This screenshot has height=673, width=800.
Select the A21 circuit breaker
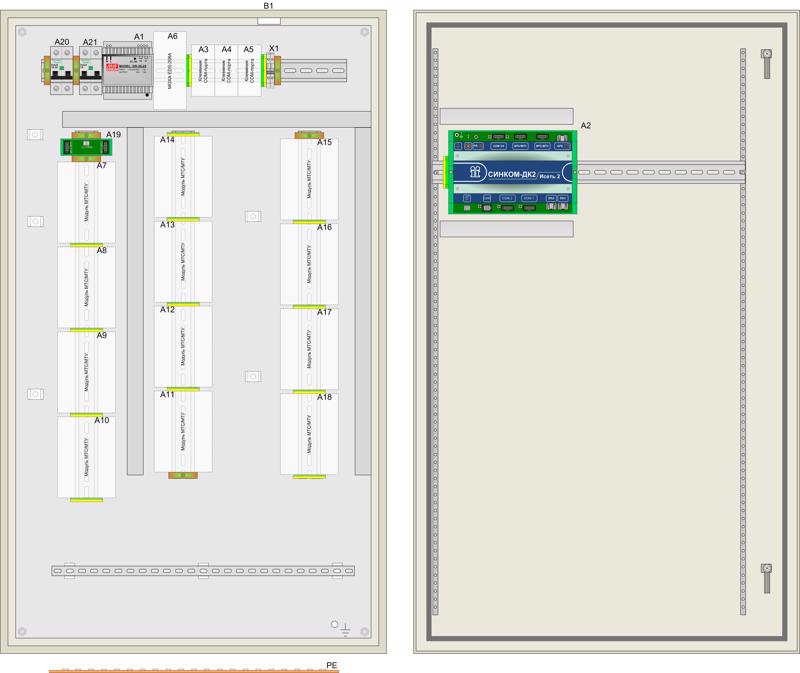pyautogui.click(x=90, y=74)
